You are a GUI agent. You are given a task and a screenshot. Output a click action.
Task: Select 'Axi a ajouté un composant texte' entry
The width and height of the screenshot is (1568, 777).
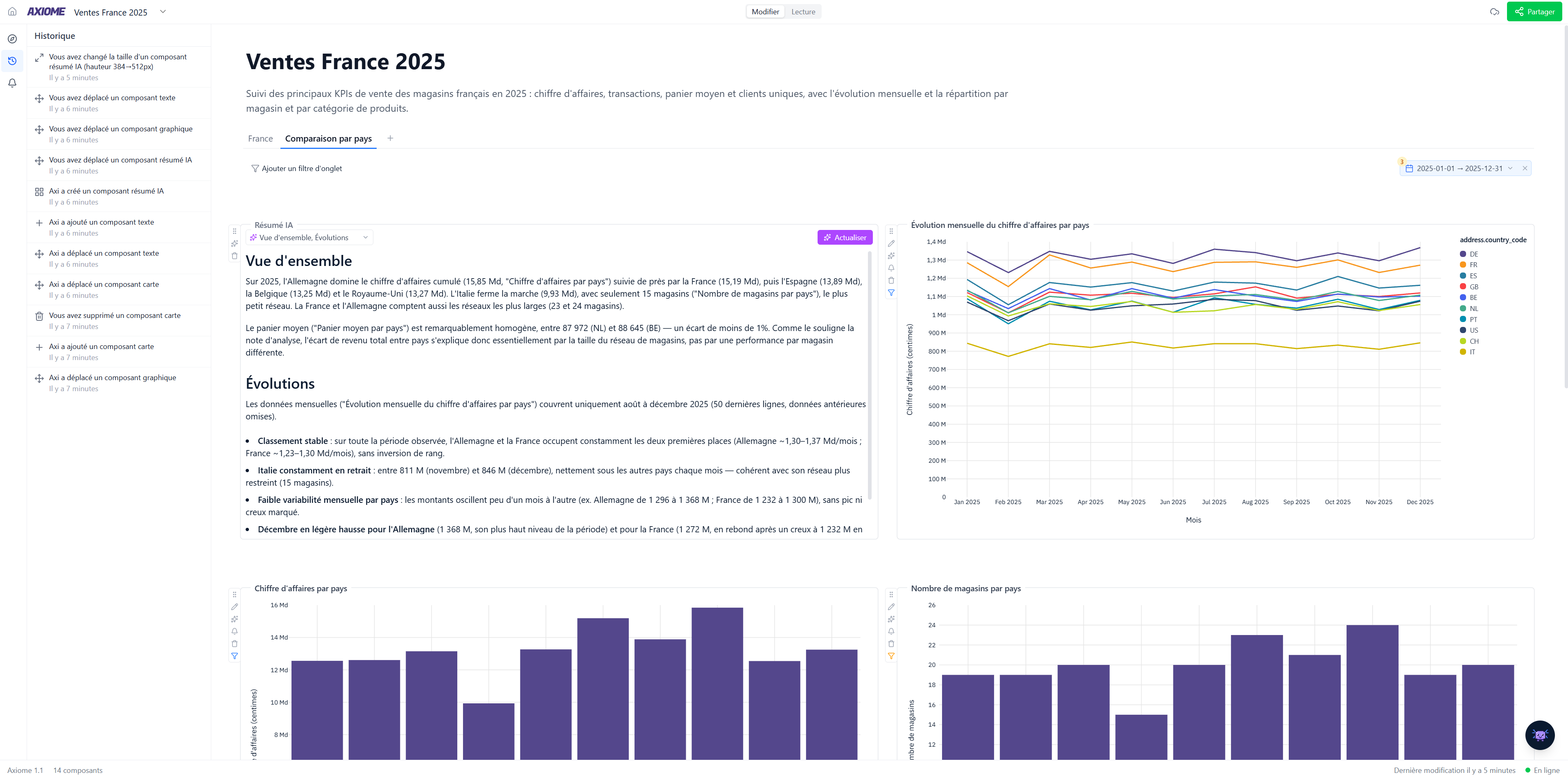pyautogui.click(x=119, y=227)
